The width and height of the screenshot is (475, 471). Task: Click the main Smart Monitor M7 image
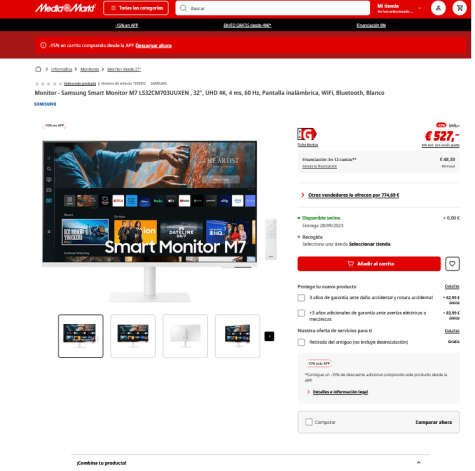150,221
